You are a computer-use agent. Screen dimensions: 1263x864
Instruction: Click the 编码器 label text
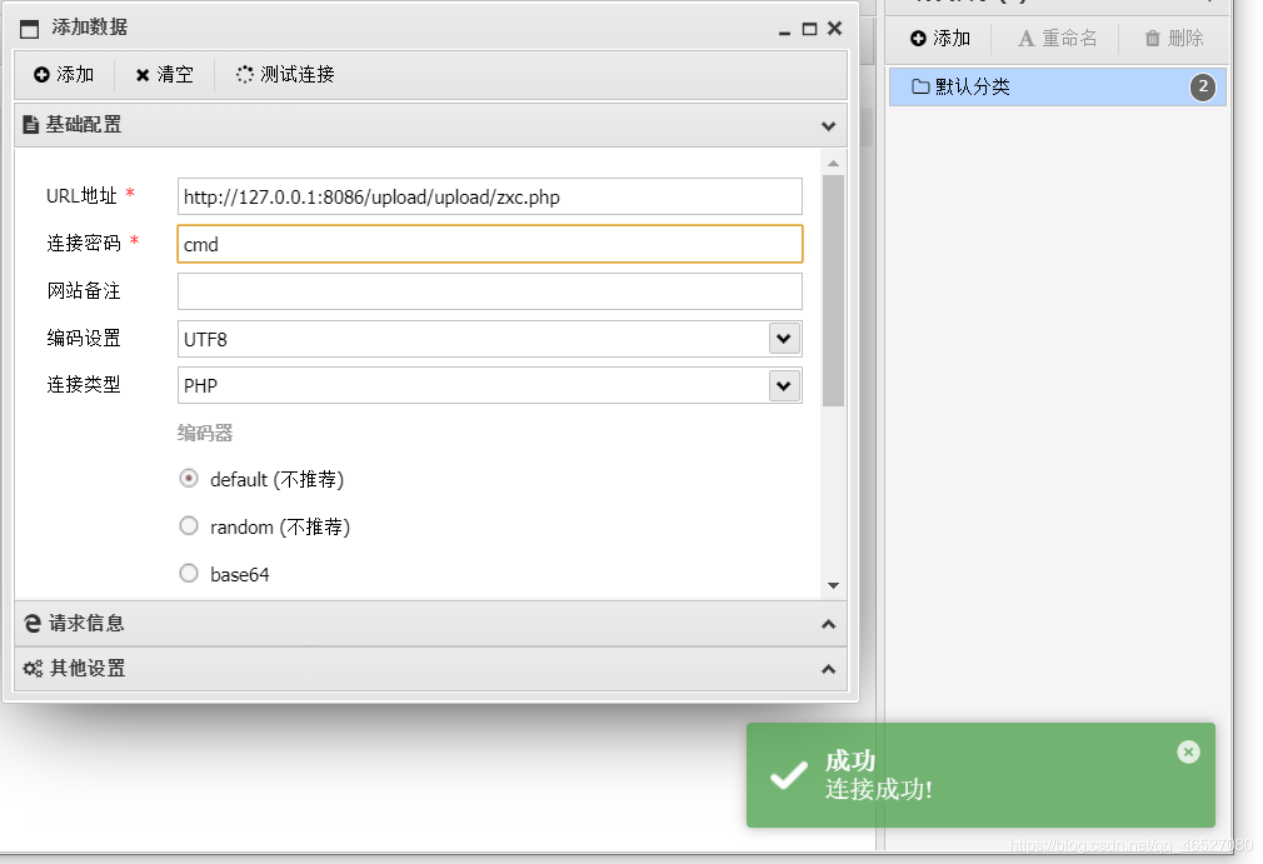(x=205, y=433)
